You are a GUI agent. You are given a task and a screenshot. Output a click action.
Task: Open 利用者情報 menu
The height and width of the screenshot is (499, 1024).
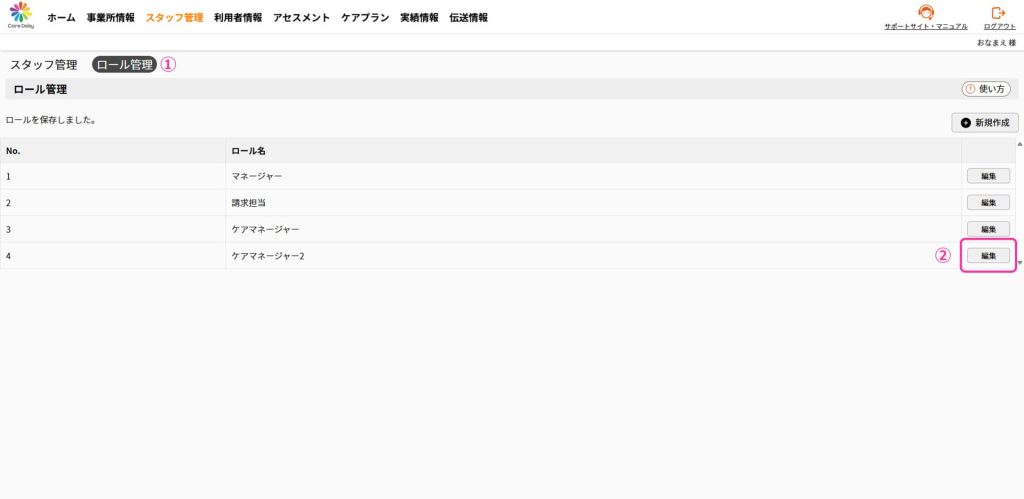[x=238, y=18]
